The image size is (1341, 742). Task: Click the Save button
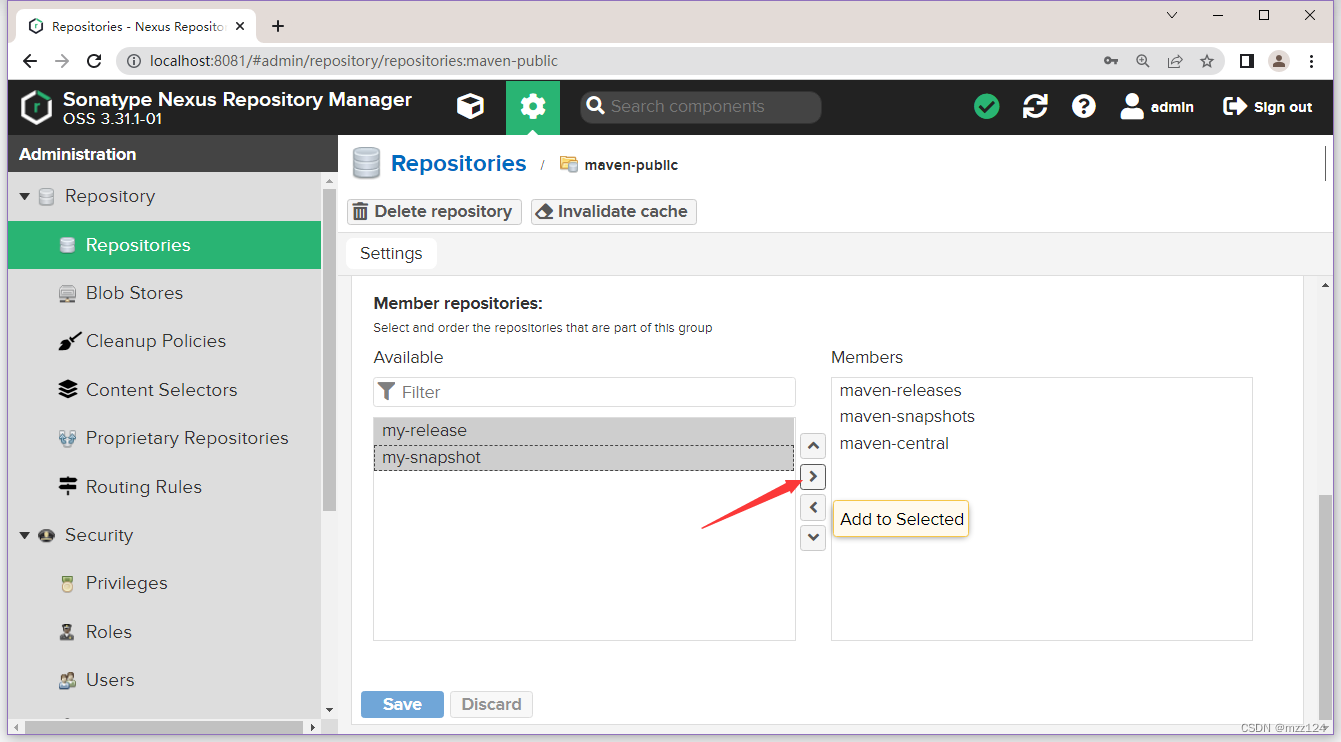pyautogui.click(x=402, y=704)
